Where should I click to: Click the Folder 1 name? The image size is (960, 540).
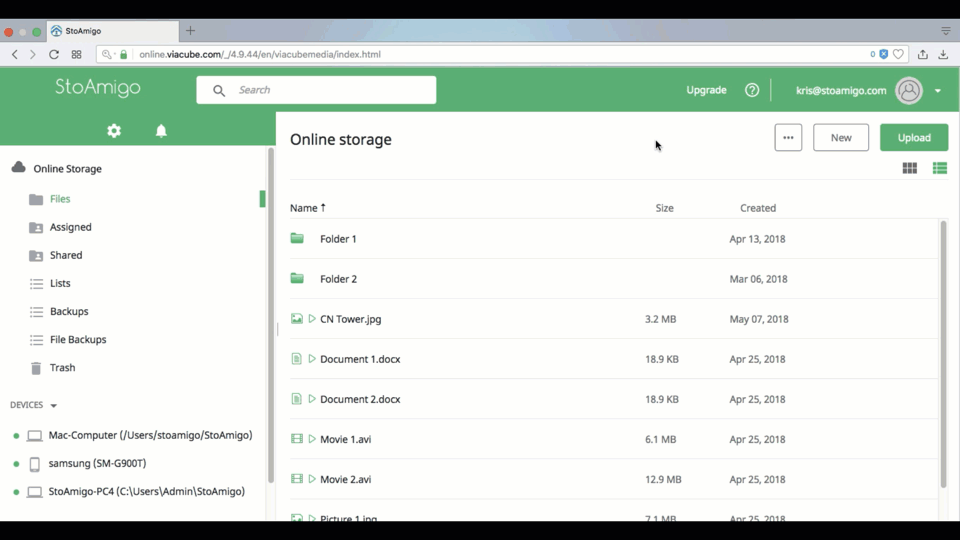tap(338, 239)
